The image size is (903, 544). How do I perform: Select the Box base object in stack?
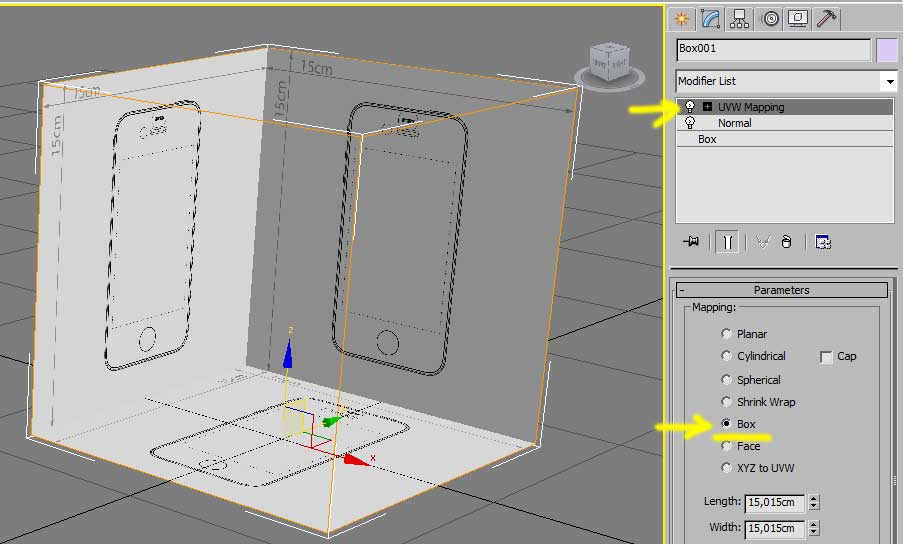707,139
